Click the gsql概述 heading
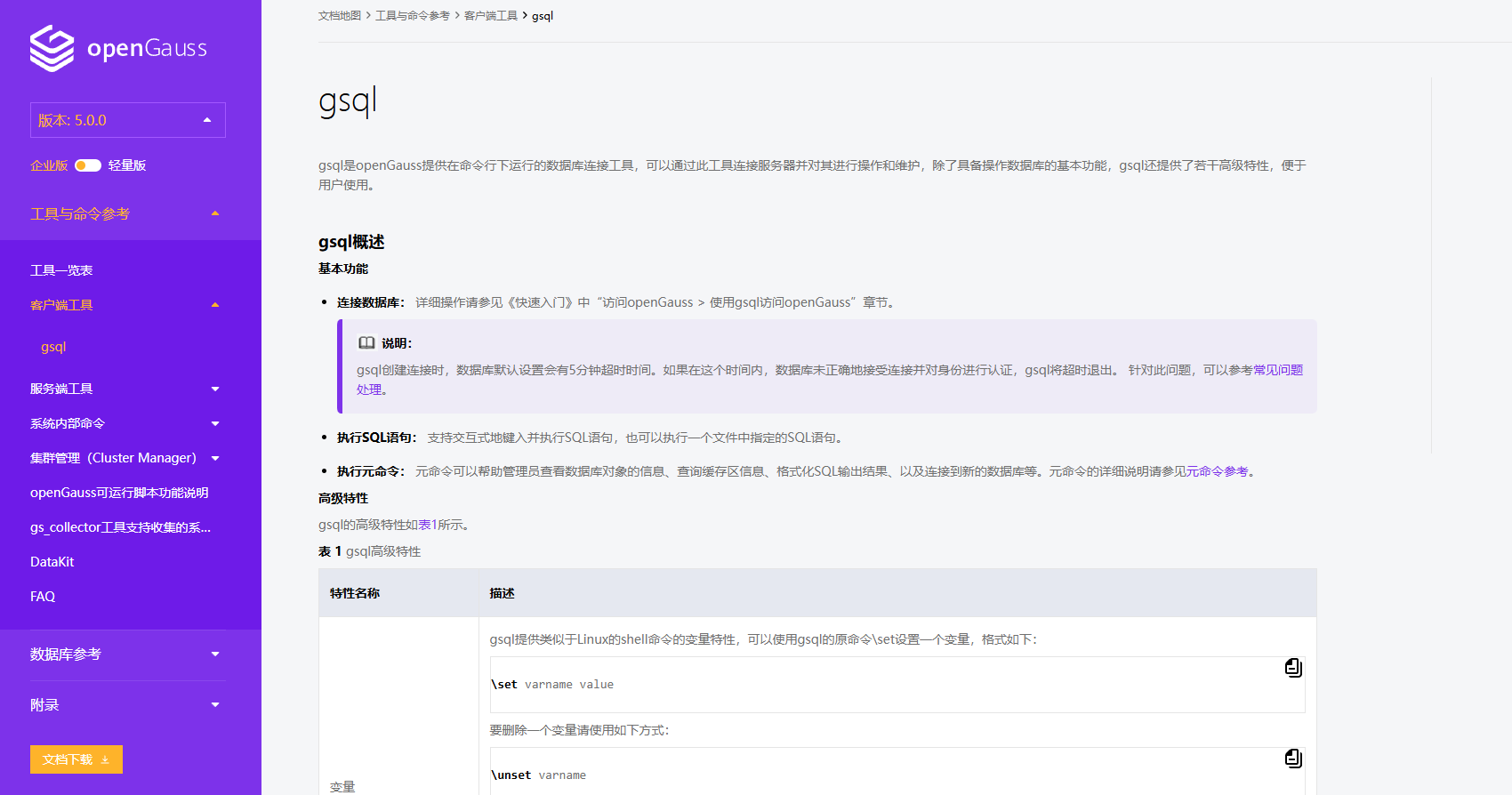Viewport: 1512px width, 795px height. [x=351, y=242]
